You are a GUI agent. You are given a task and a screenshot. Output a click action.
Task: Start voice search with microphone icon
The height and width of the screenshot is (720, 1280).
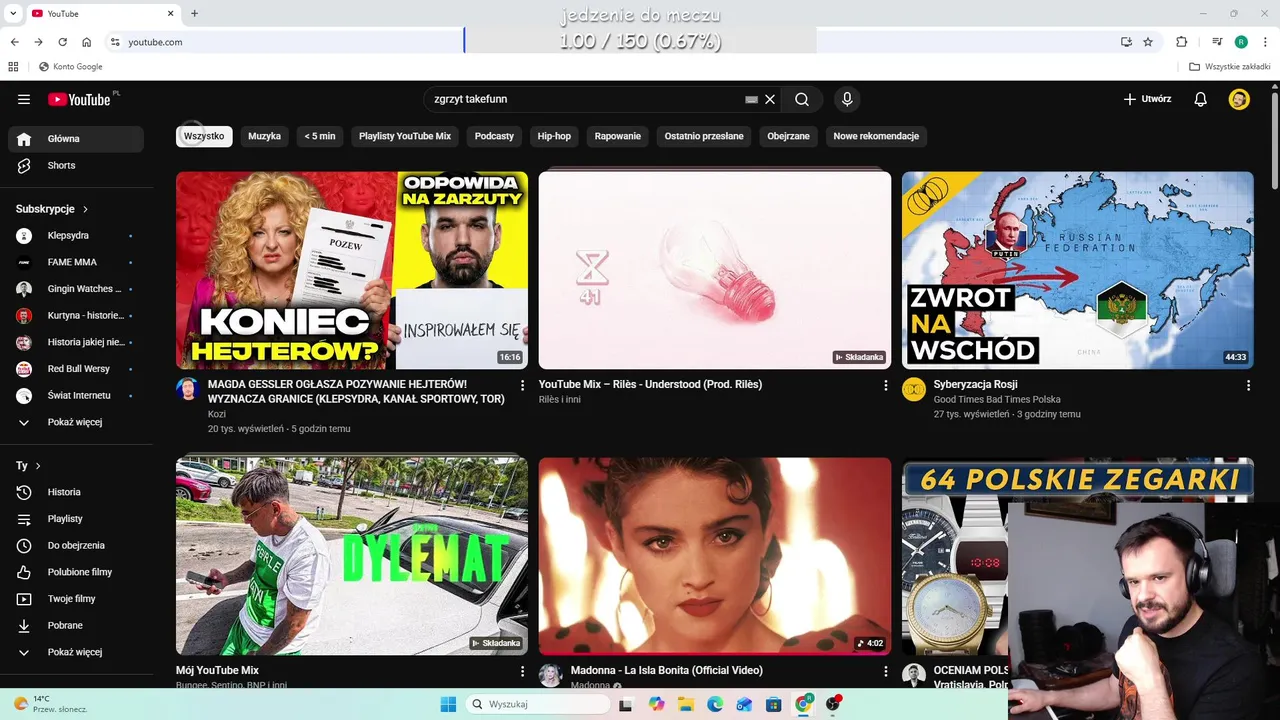coord(847,99)
